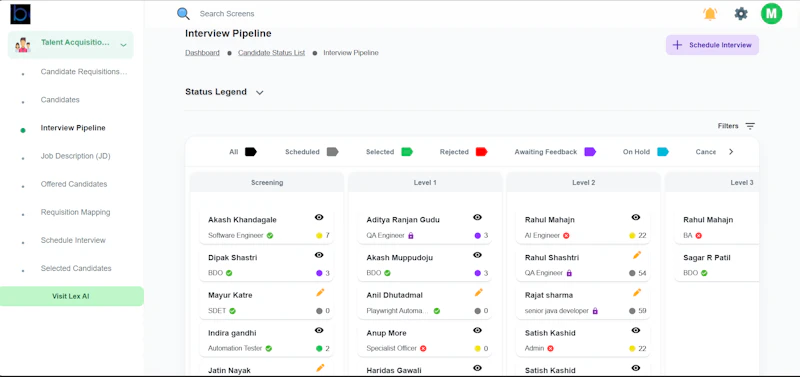
Task: Click green check beside Software Engineer
Action: (x=270, y=236)
